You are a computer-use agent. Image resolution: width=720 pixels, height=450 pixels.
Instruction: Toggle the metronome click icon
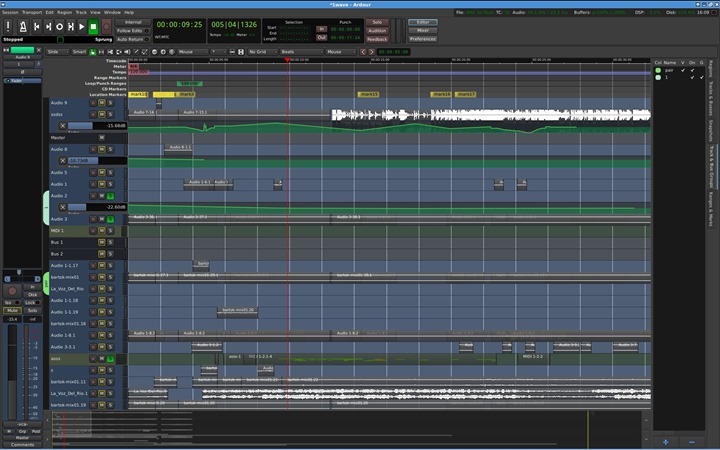pos(23,26)
